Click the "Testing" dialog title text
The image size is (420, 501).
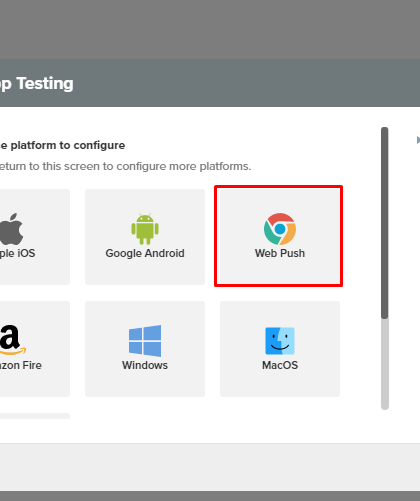[x=45, y=83]
